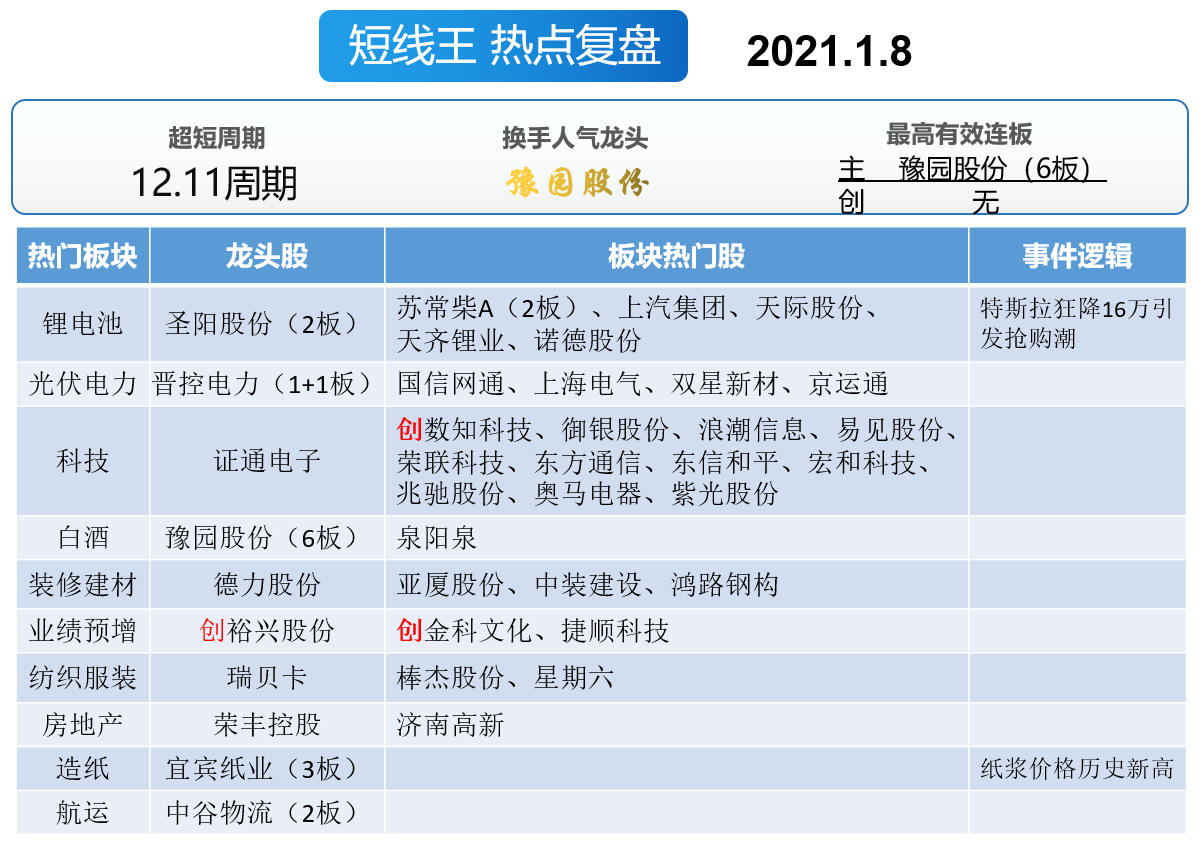Click the 国信网通、上海电气 stocks cell

coord(677,384)
